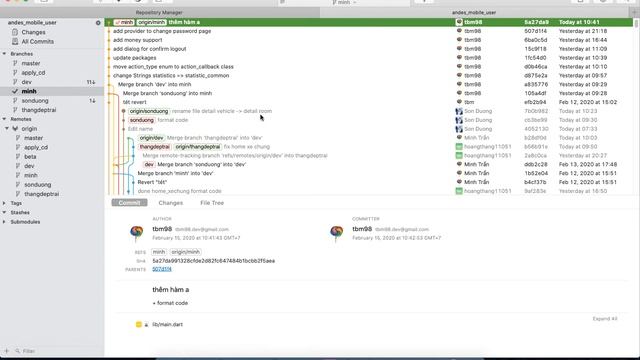
Task: Click the add plus icon at sidebar bottom
Action: (7, 351)
